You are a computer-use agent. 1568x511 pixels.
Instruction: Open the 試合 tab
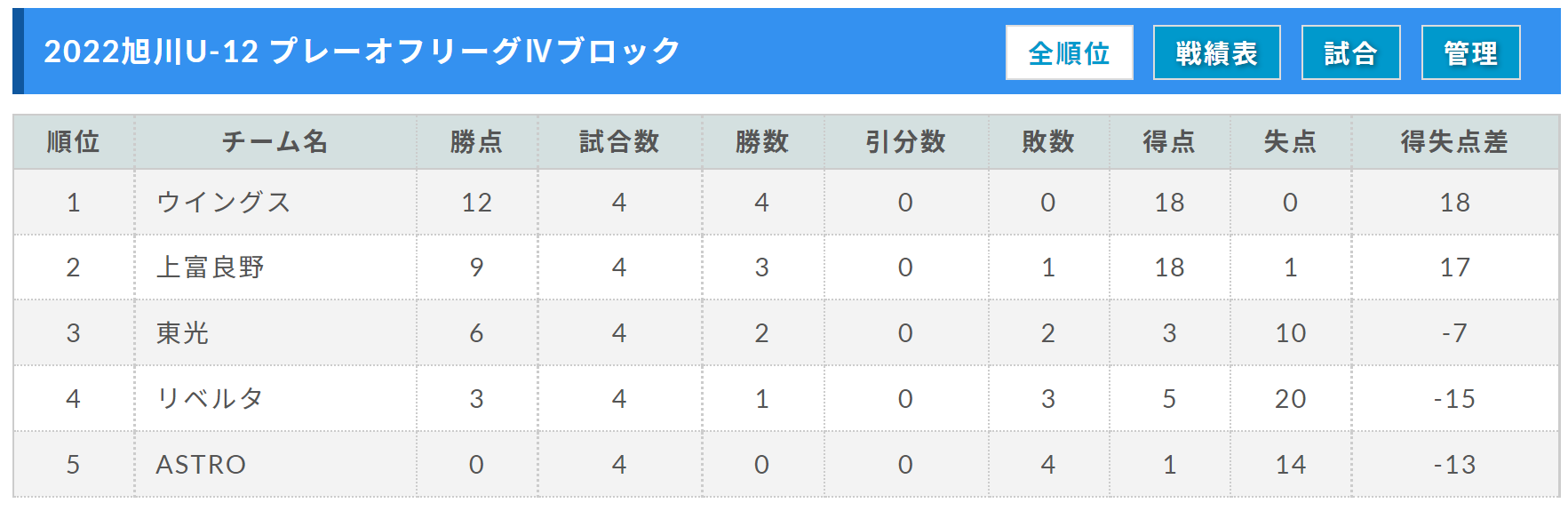(1350, 52)
